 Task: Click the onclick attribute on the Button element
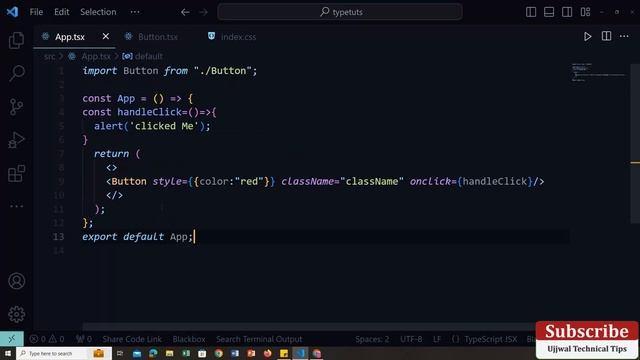[x=430, y=181]
